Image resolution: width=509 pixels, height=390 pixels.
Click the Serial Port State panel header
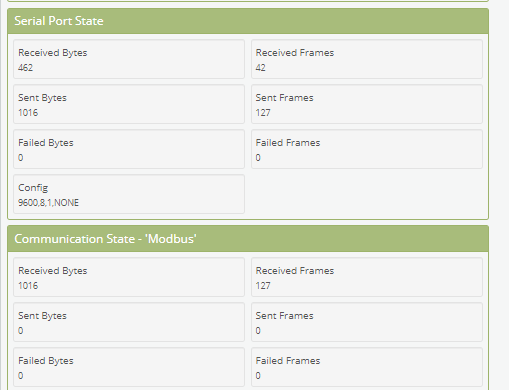[248, 21]
